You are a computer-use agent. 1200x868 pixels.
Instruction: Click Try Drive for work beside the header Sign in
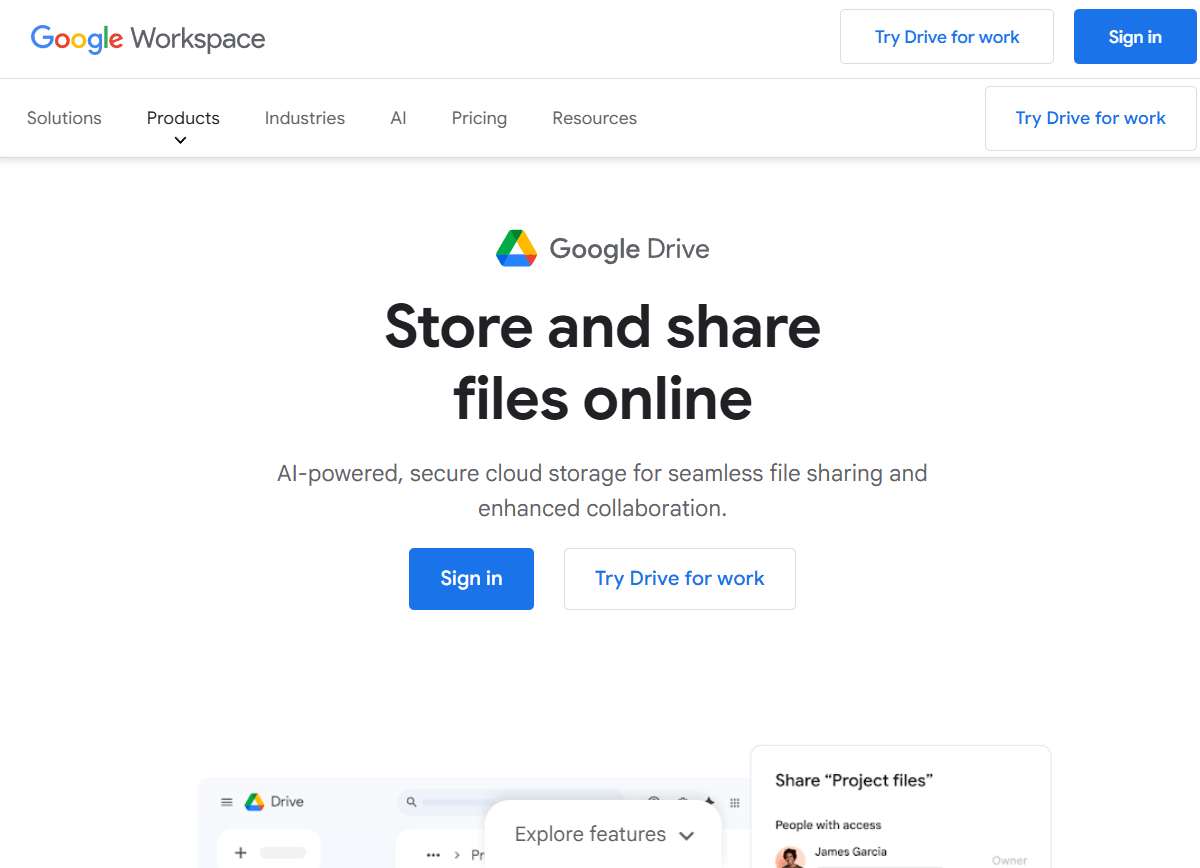947,37
